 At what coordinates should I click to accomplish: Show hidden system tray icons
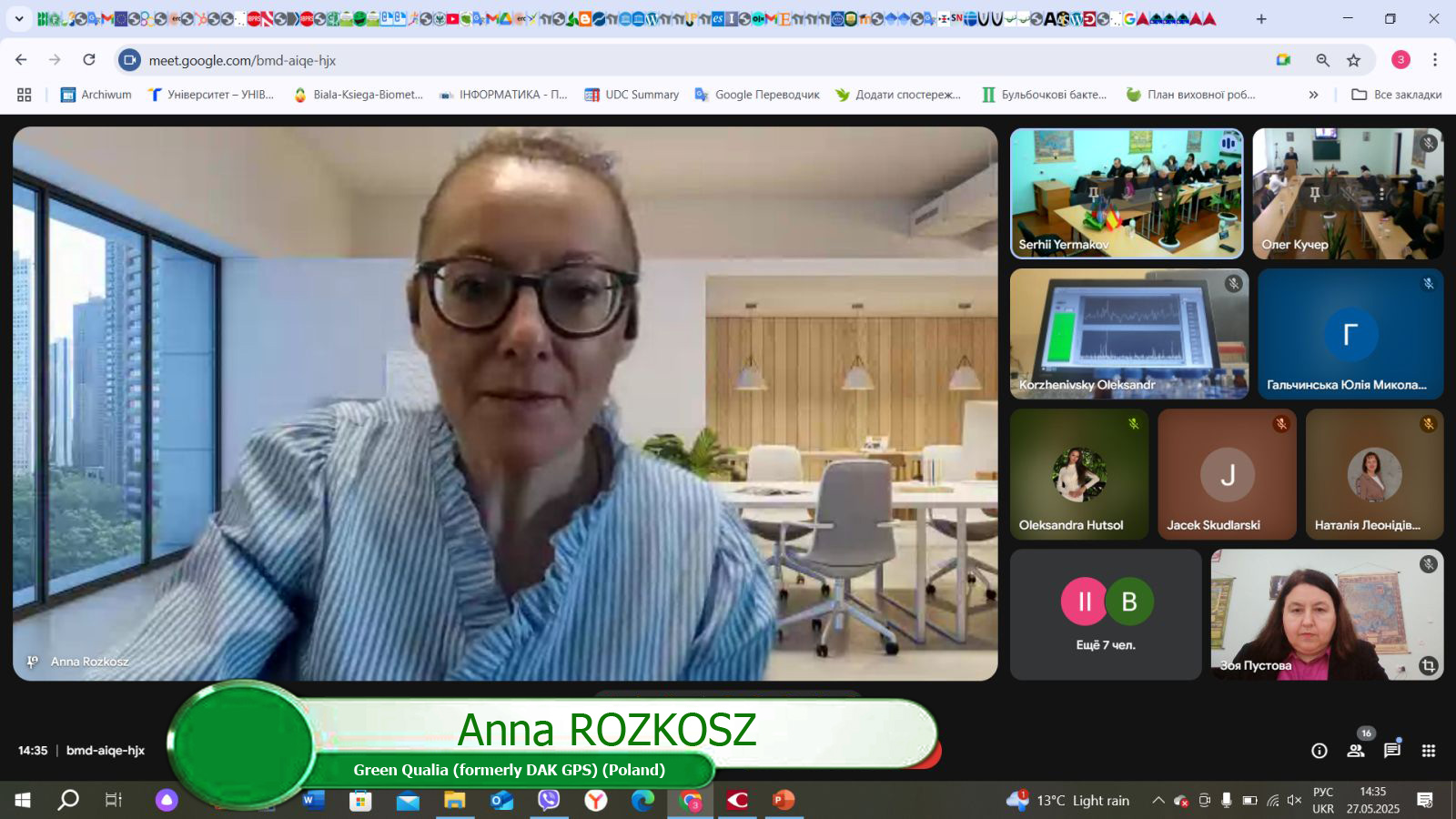point(1158,801)
